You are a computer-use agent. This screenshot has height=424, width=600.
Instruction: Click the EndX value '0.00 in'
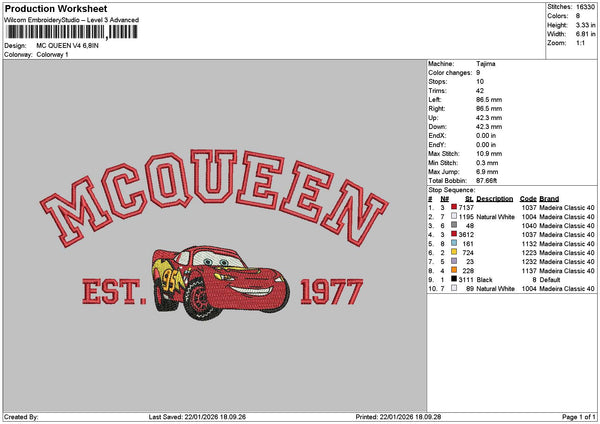(x=486, y=136)
